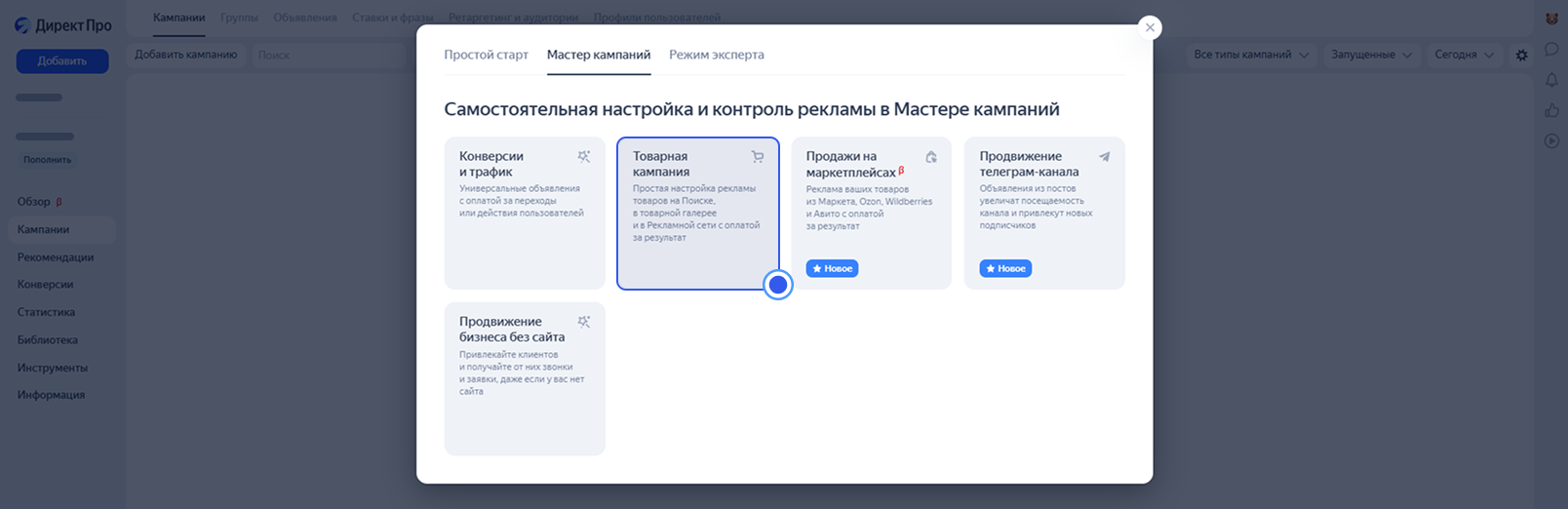Click the cart icon on Товарная кампания

pos(758,157)
